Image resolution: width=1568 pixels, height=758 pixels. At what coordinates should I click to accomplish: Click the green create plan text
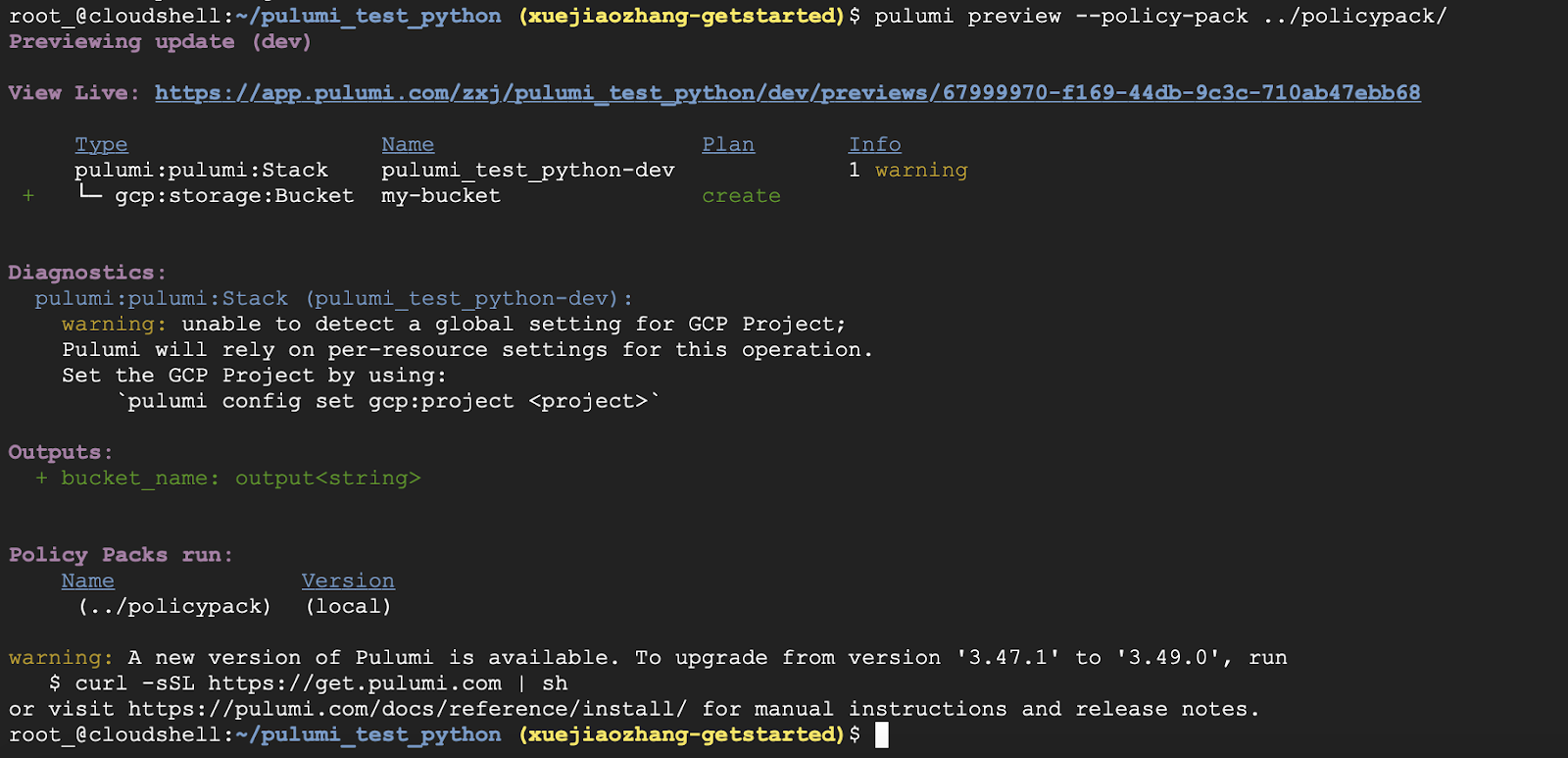pyautogui.click(x=741, y=196)
